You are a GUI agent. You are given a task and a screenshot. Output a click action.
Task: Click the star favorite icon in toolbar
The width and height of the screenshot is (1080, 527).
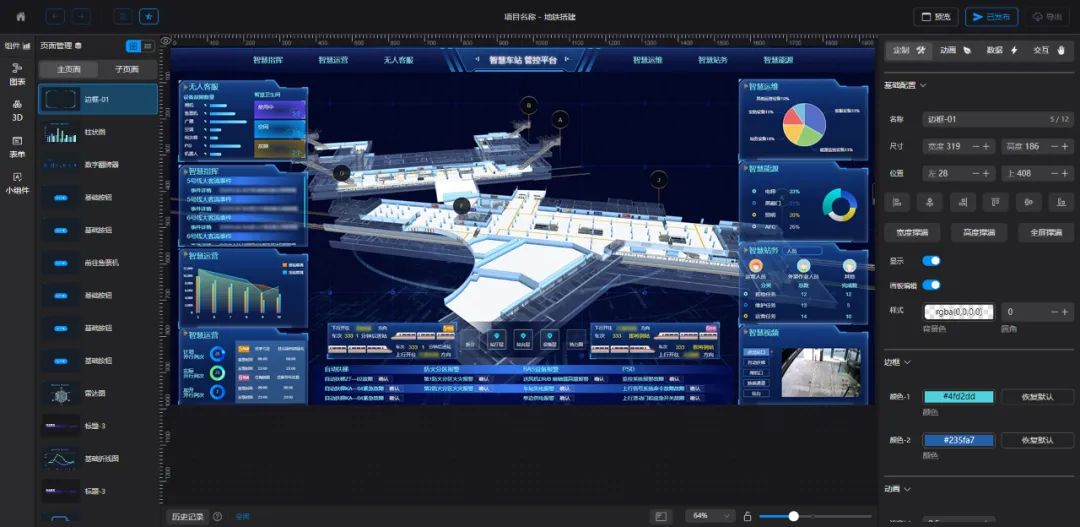tap(148, 17)
